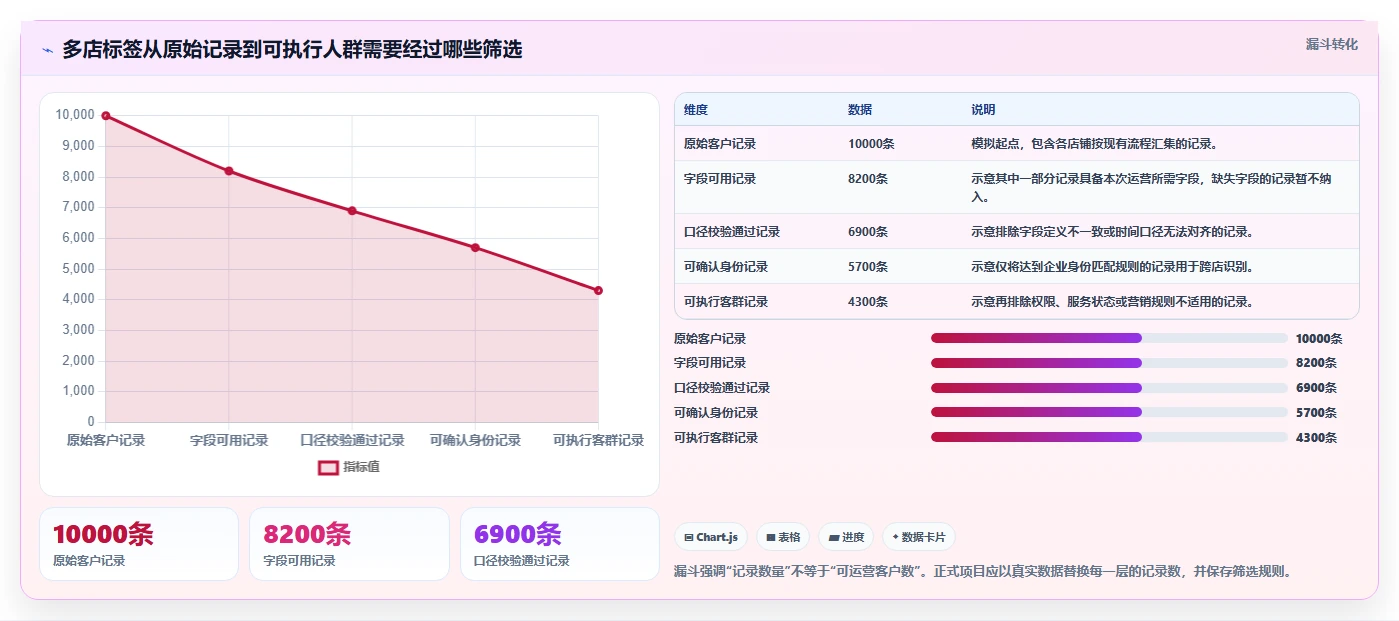This screenshot has width=1399, height=621.
Task: Click the 10,000 y-axis label
Action: pos(75,116)
